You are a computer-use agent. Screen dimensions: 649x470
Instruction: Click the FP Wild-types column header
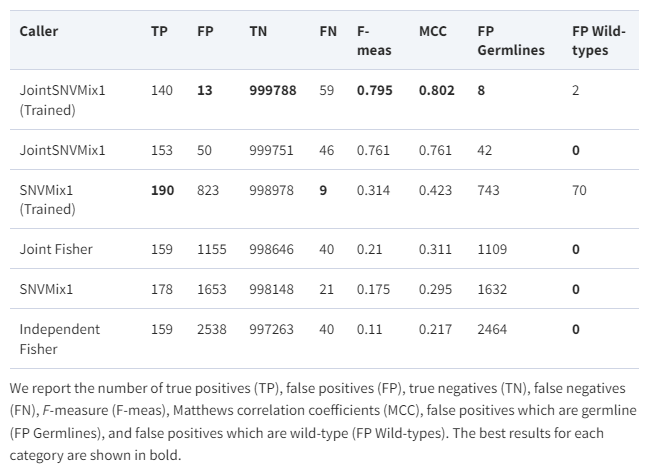point(598,40)
